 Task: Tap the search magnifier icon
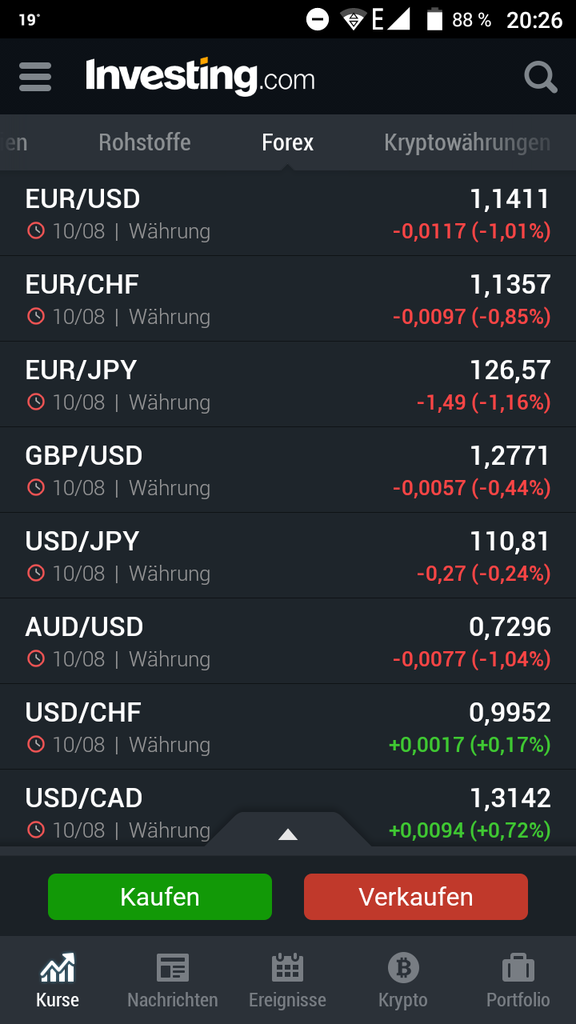[x=541, y=77]
